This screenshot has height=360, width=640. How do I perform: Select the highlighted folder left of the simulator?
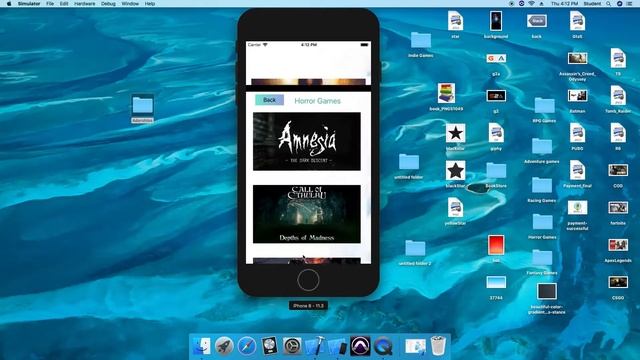click(142, 106)
